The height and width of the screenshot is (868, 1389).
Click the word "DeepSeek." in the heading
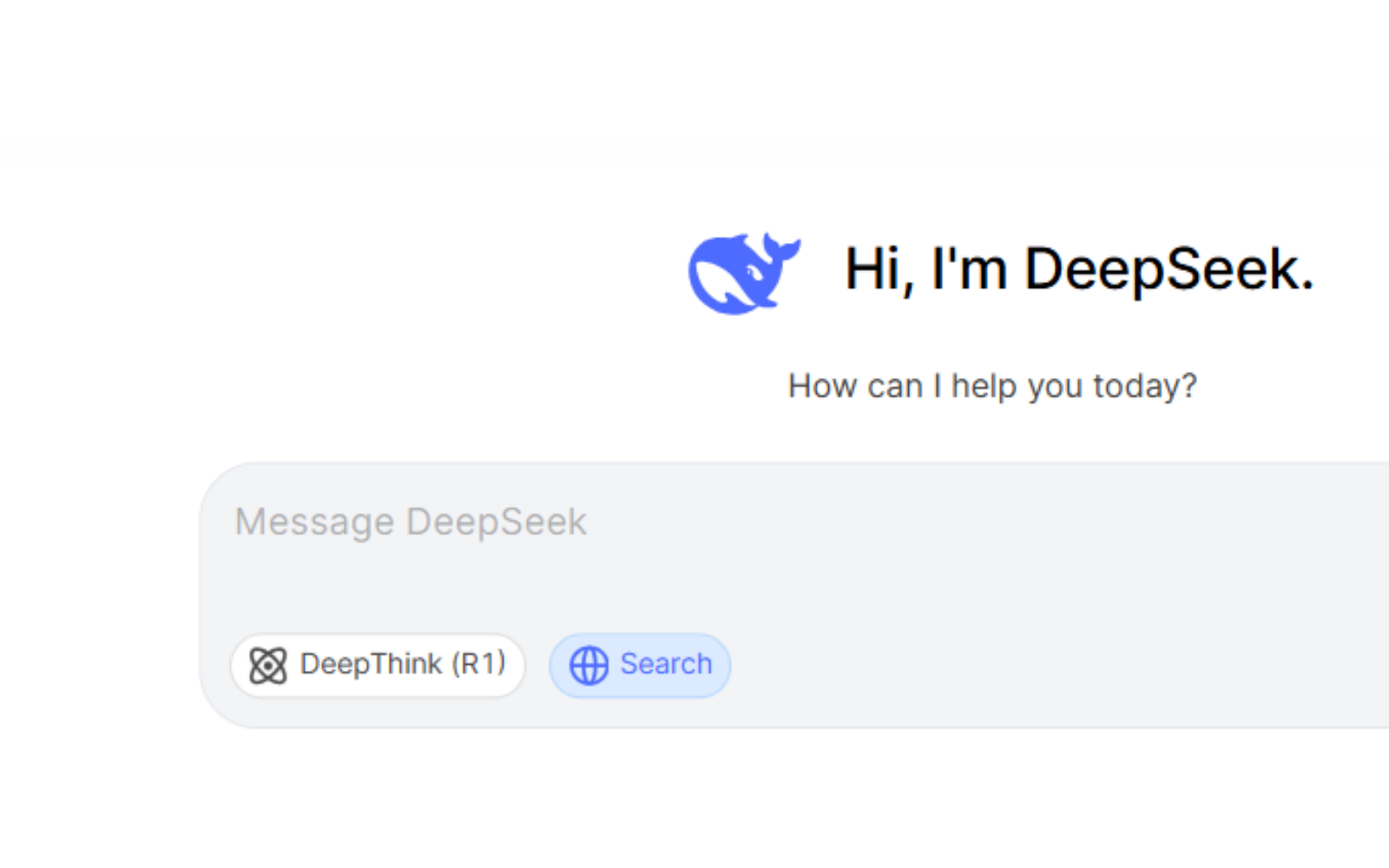tap(1168, 269)
